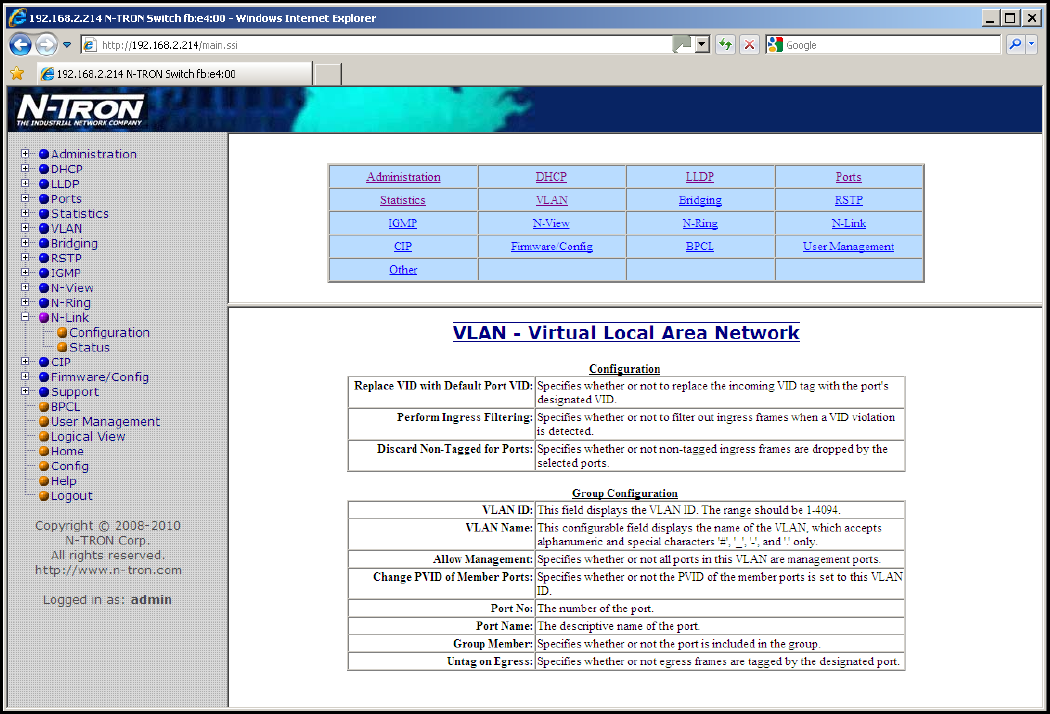Click the blue bullet beside N-Ring
The image size is (1050, 714).
click(44, 303)
